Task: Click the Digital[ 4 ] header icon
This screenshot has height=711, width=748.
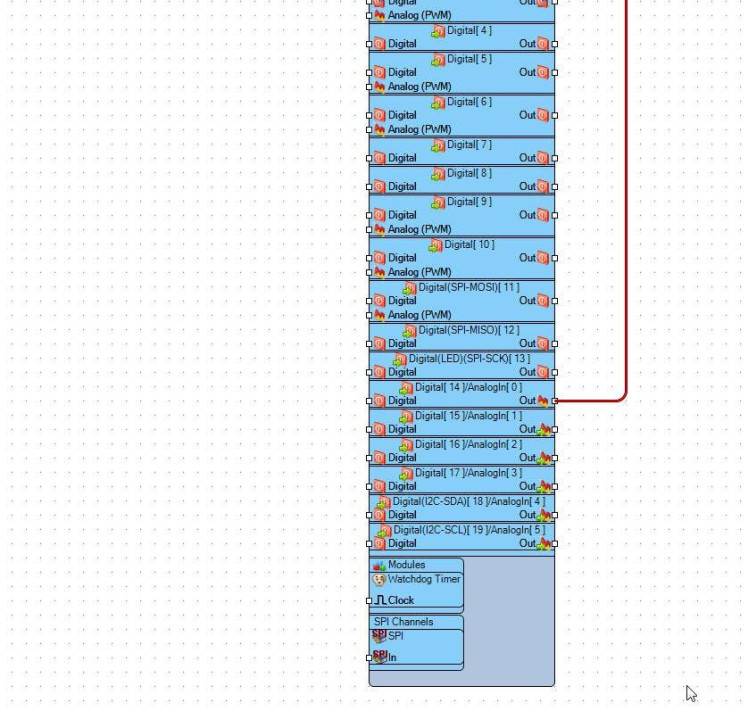Action: click(438, 31)
